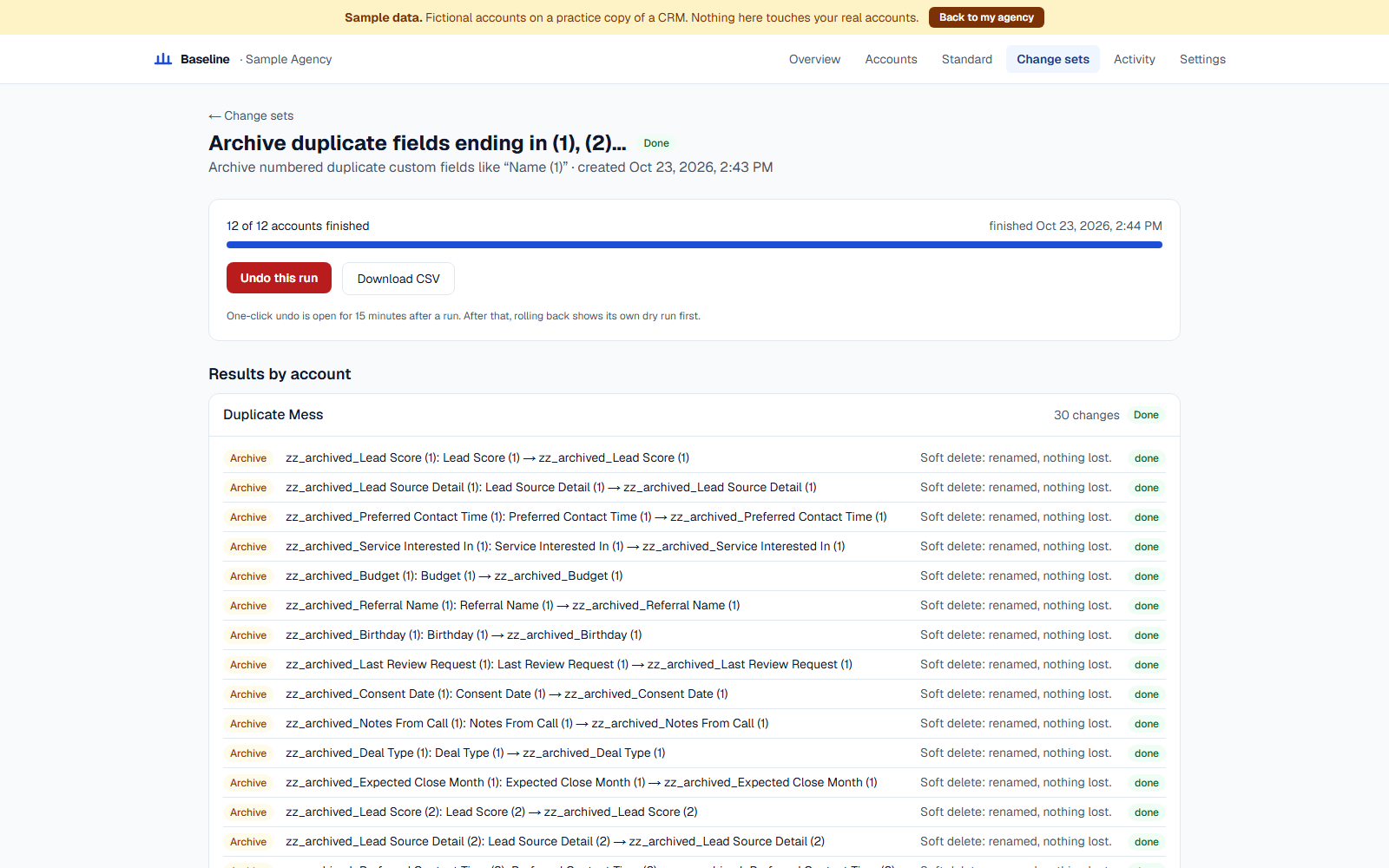Click the done status on Birthday (1) row
The height and width of the screenshot is (868, 1389).
point(1146,635)
